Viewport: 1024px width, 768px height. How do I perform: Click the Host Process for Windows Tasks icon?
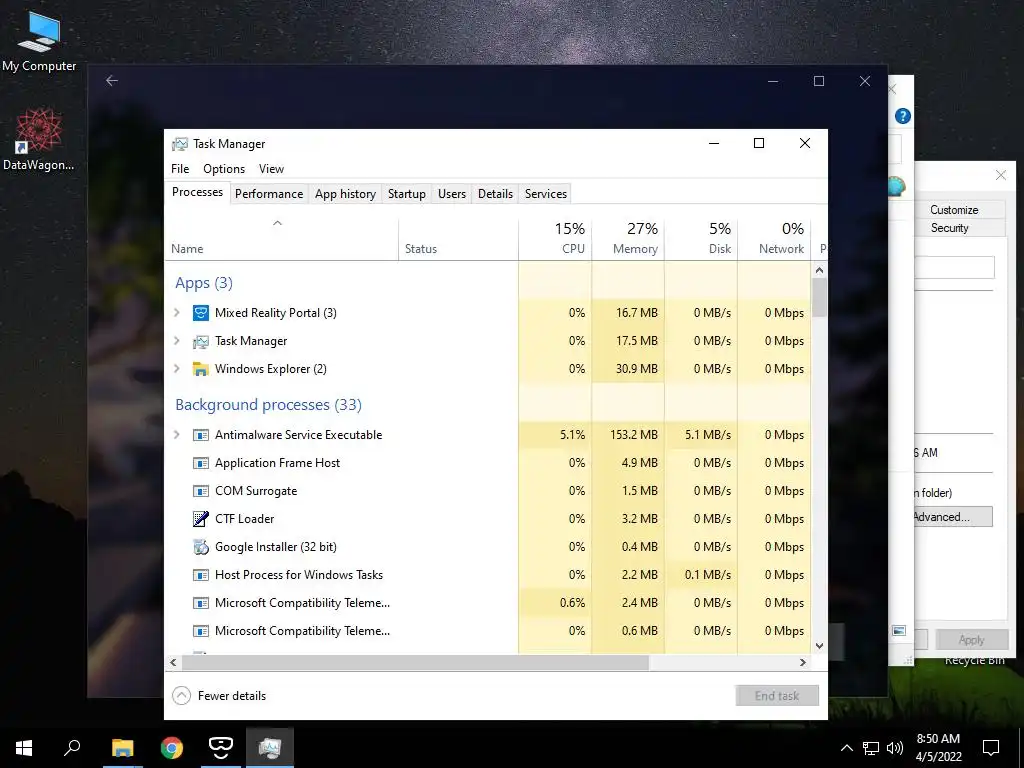click(200, 575)
